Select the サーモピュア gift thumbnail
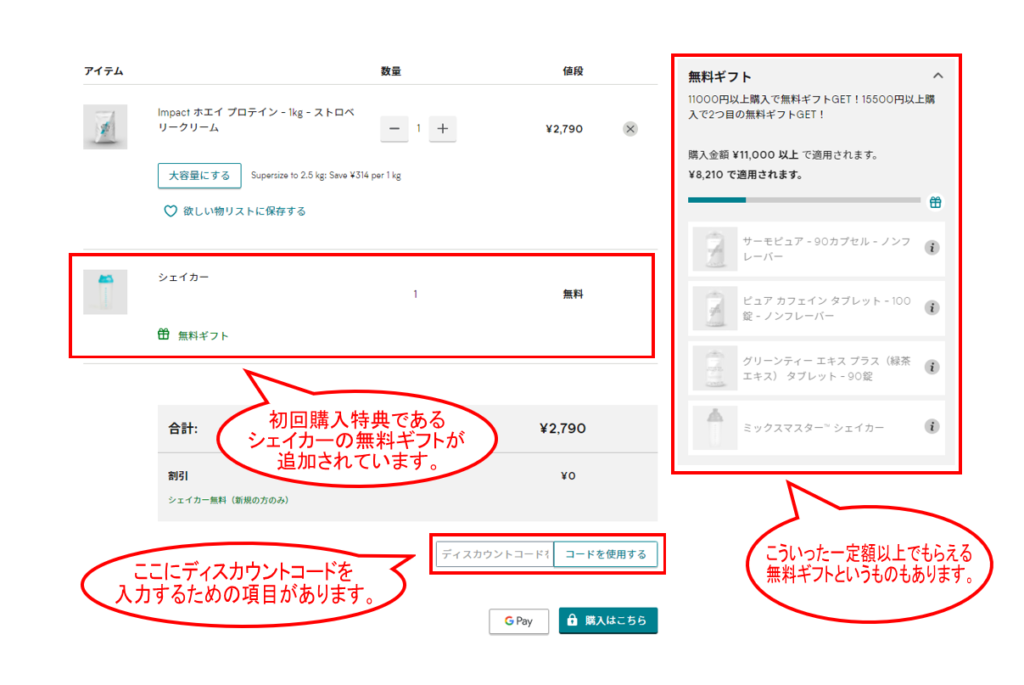 coord(715,249)
